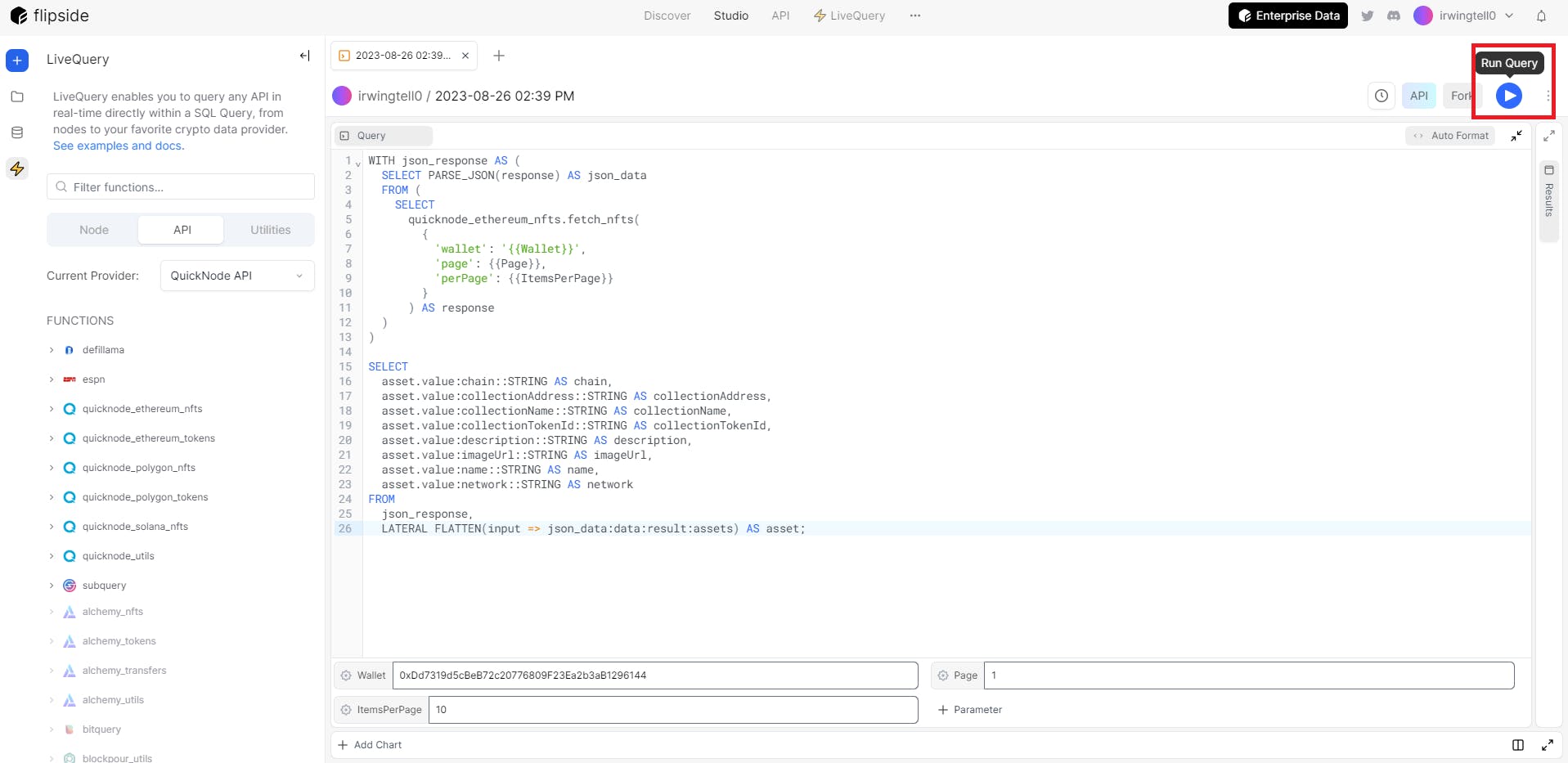Click the API button beside Fork
Viewport: 1568px width, 763px height.
(1419, 96)
